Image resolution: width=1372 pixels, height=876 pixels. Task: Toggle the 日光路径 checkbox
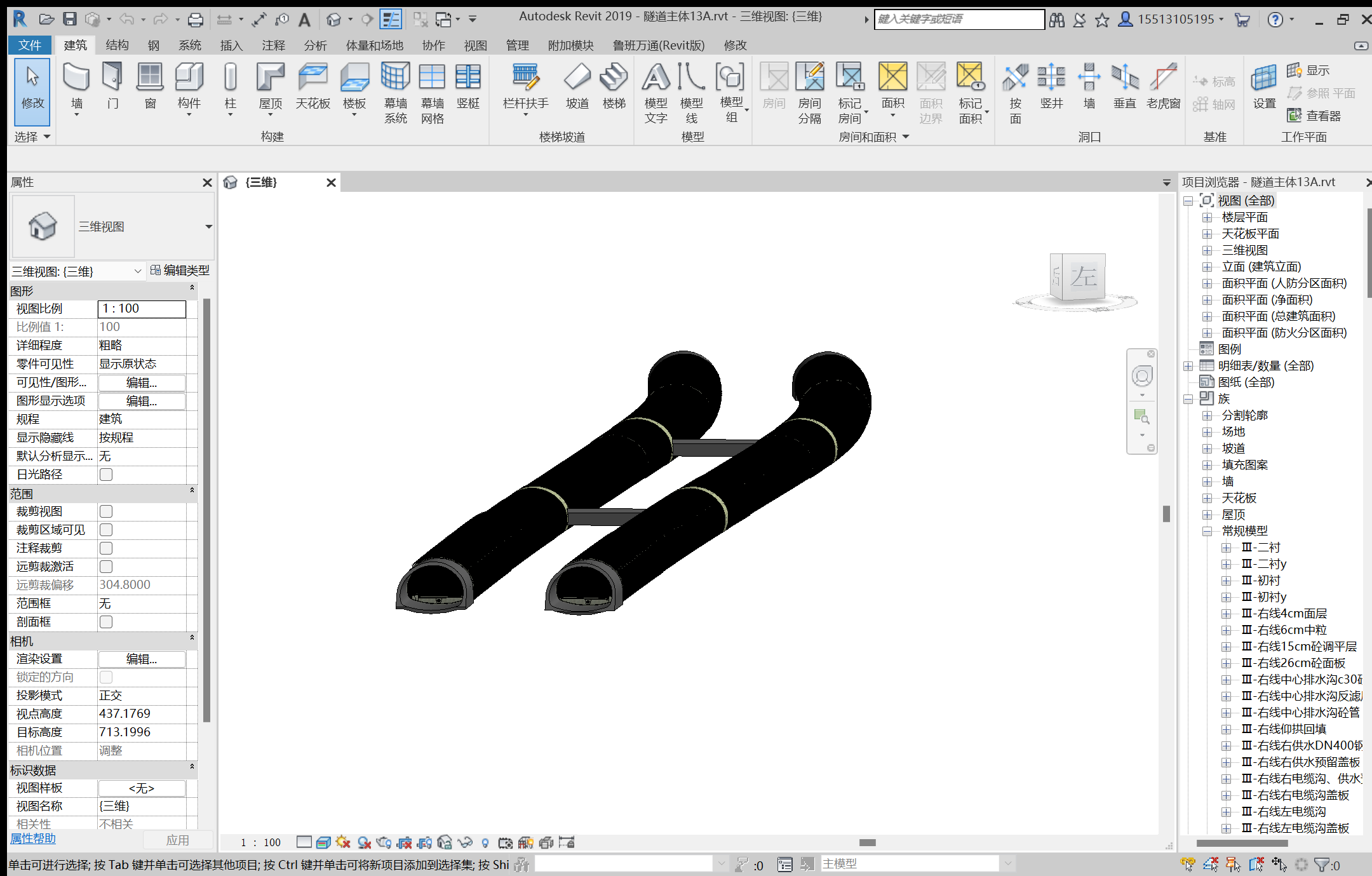tap(106, 475)
